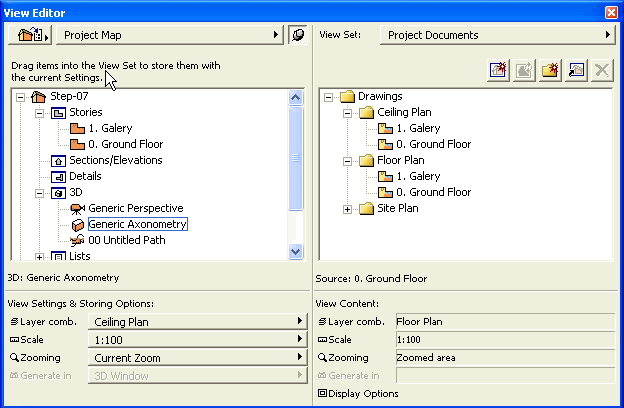Open the Scale 1:100 dropdown

[x=196, y=339]
